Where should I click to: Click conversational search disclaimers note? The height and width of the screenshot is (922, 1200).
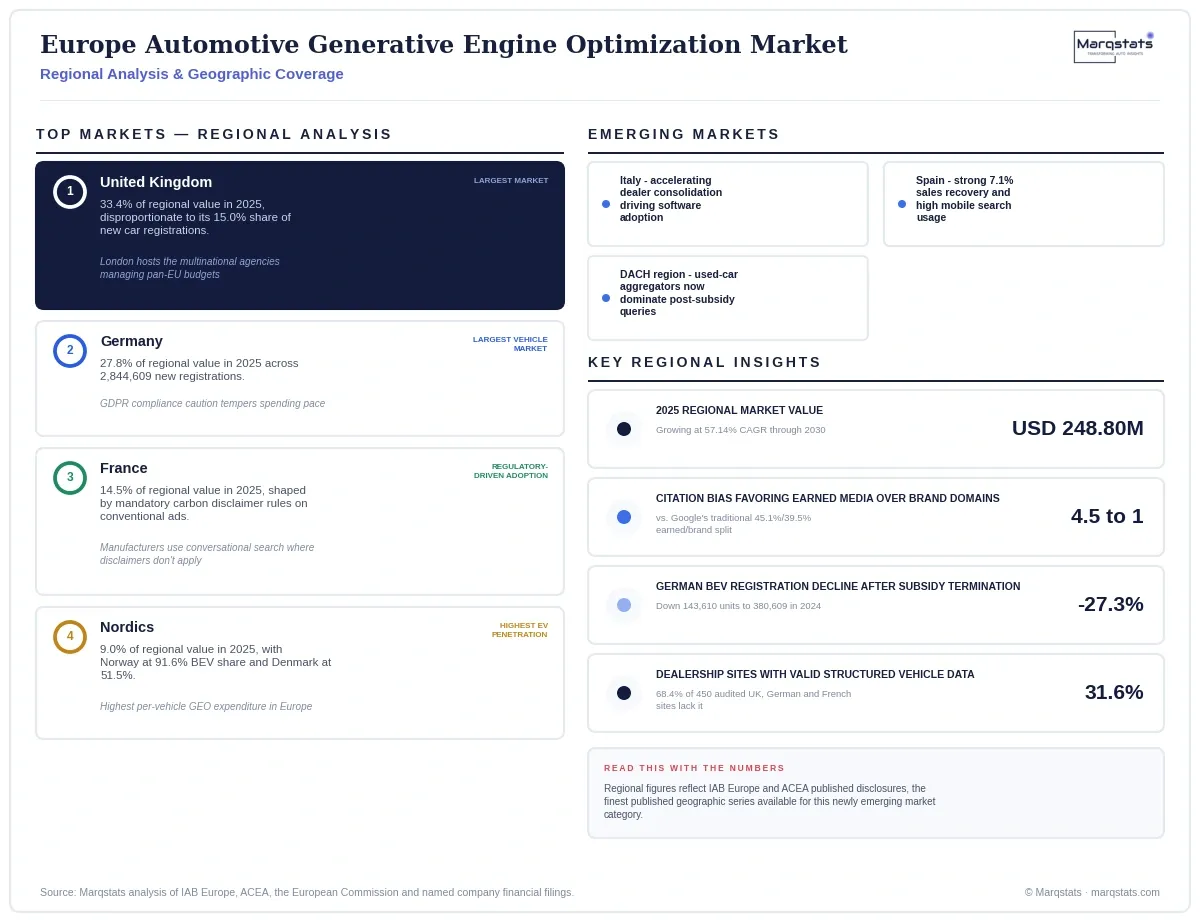click(207, 554)
